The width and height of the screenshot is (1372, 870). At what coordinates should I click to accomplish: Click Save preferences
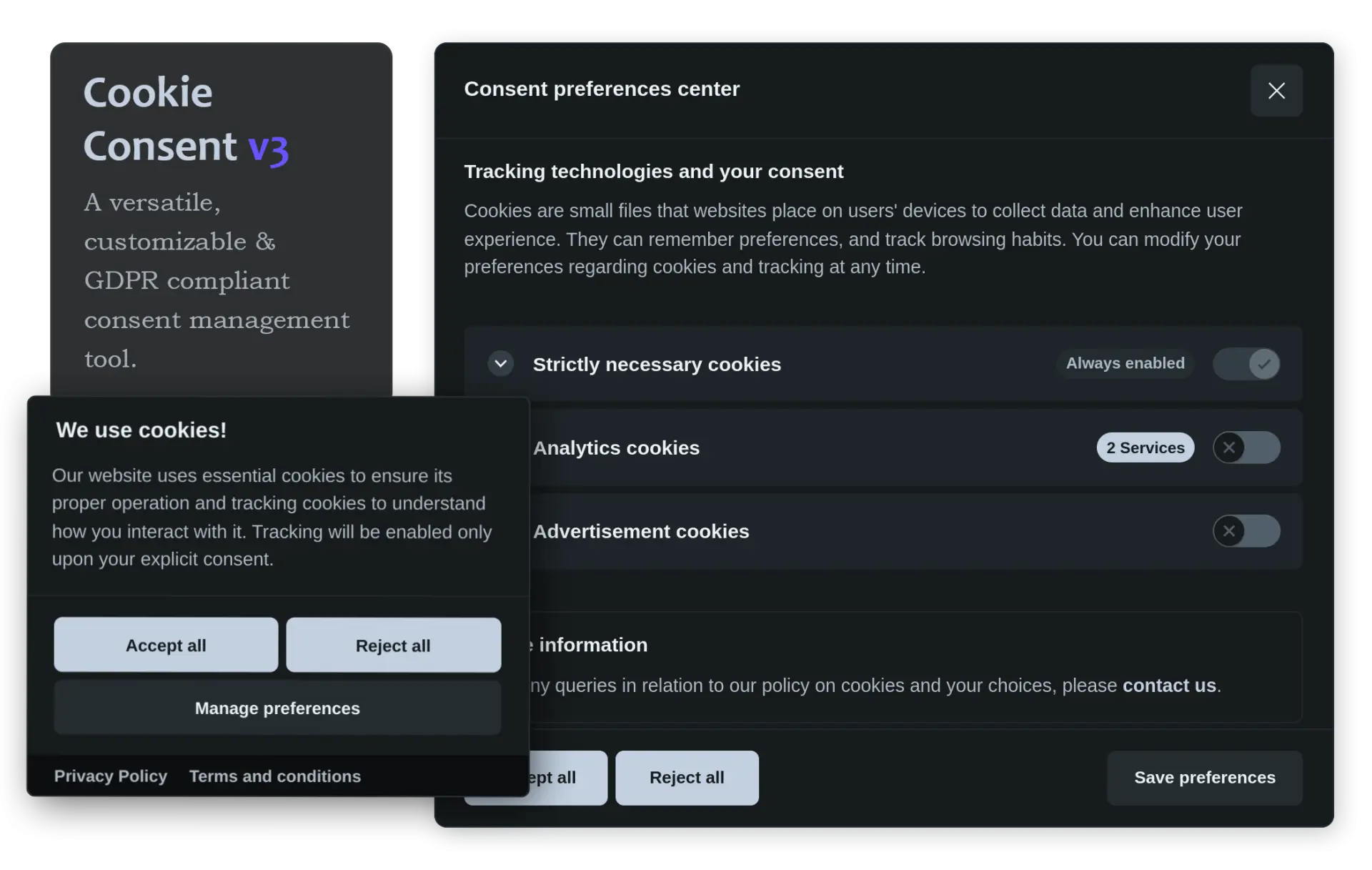pyautogui.click(x=1204, y=778)
